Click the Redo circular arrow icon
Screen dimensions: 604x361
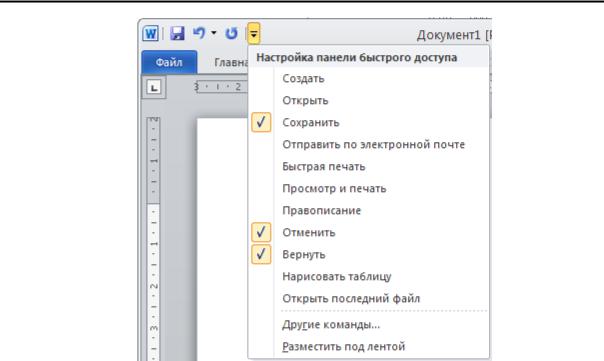(x=231, y=34)
